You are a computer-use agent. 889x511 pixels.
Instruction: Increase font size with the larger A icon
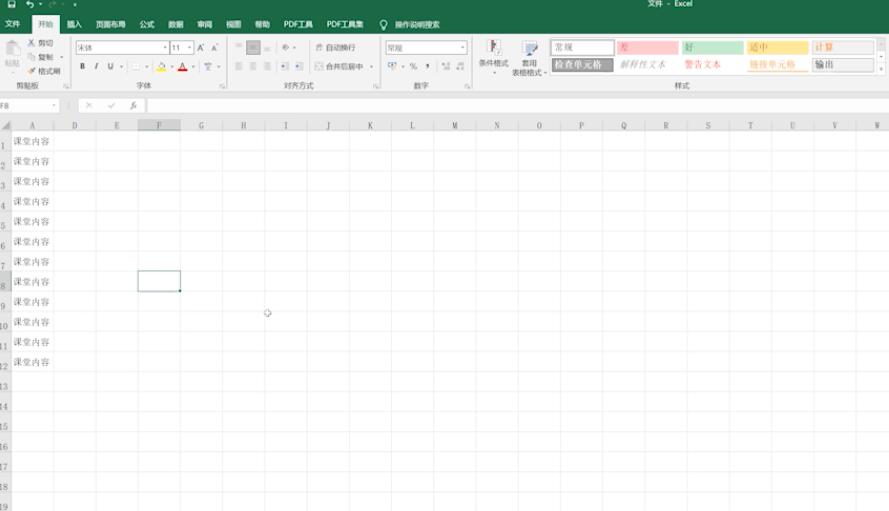[x=200, y=48]
